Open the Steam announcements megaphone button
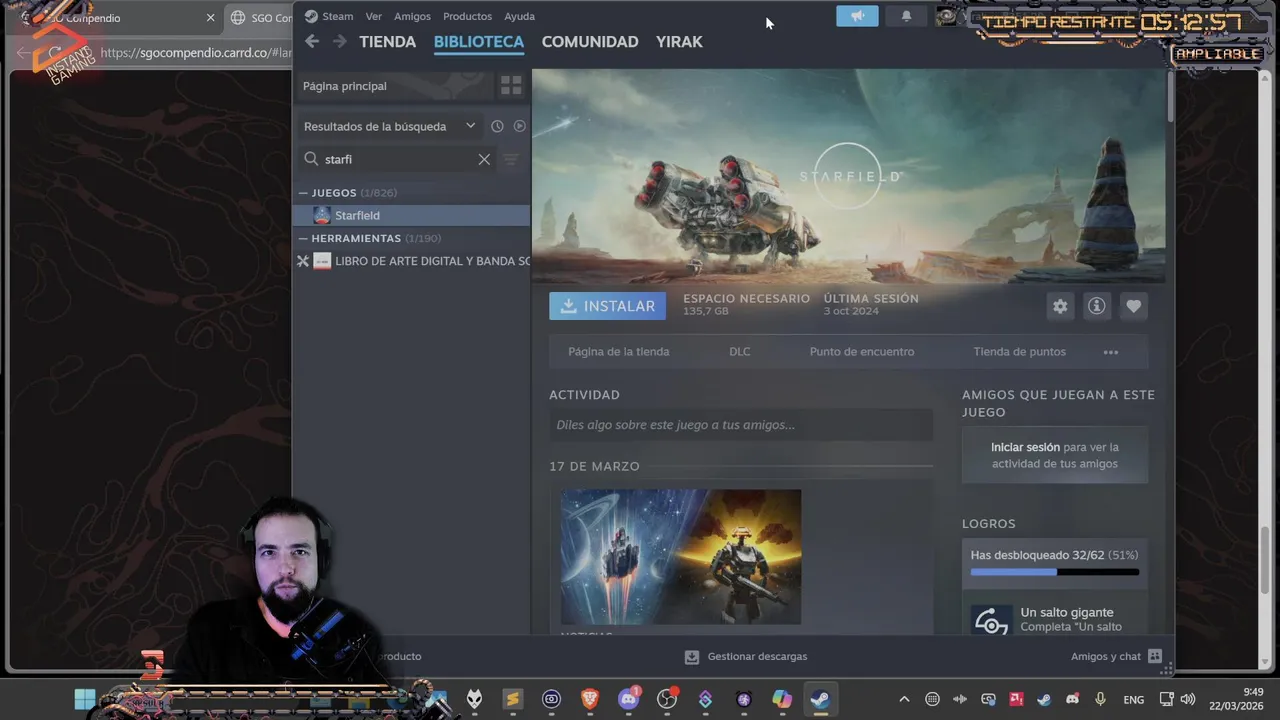Image resolution: width=1280 pixels, height=720 pixels. tap(857, 16)
